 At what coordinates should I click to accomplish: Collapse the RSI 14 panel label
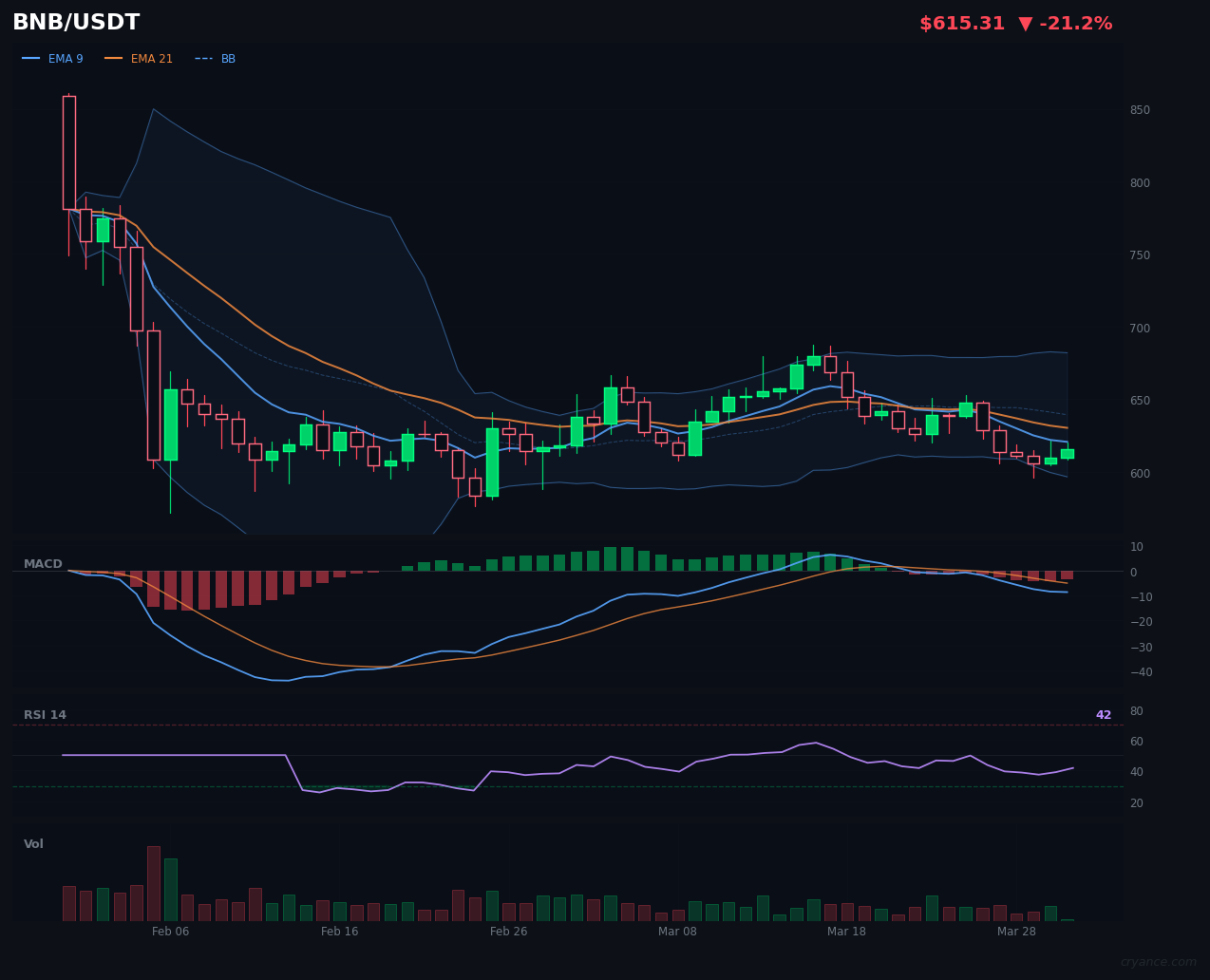coord(45,715)
